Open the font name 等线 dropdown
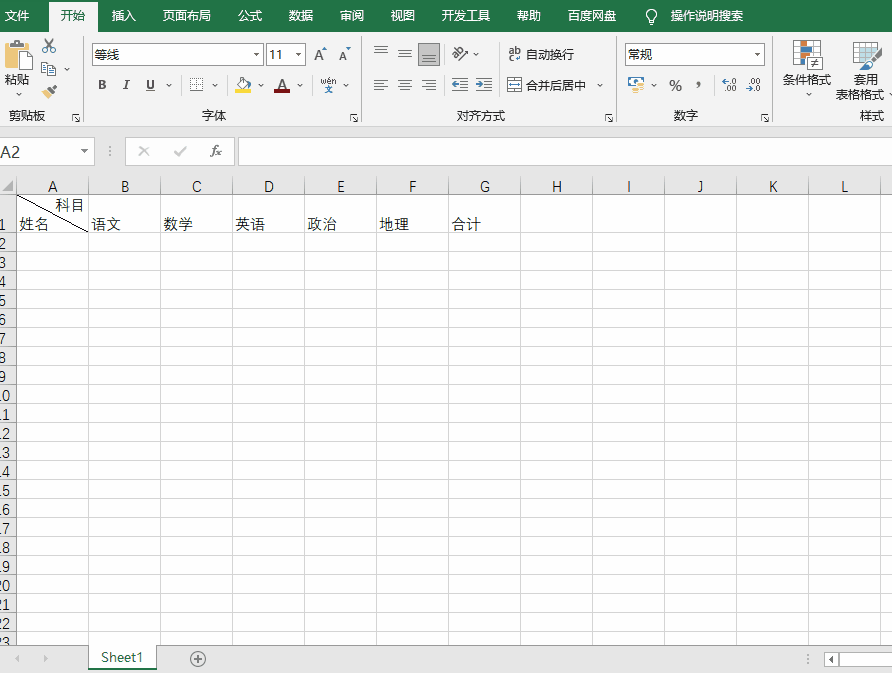 coord(257,55)
